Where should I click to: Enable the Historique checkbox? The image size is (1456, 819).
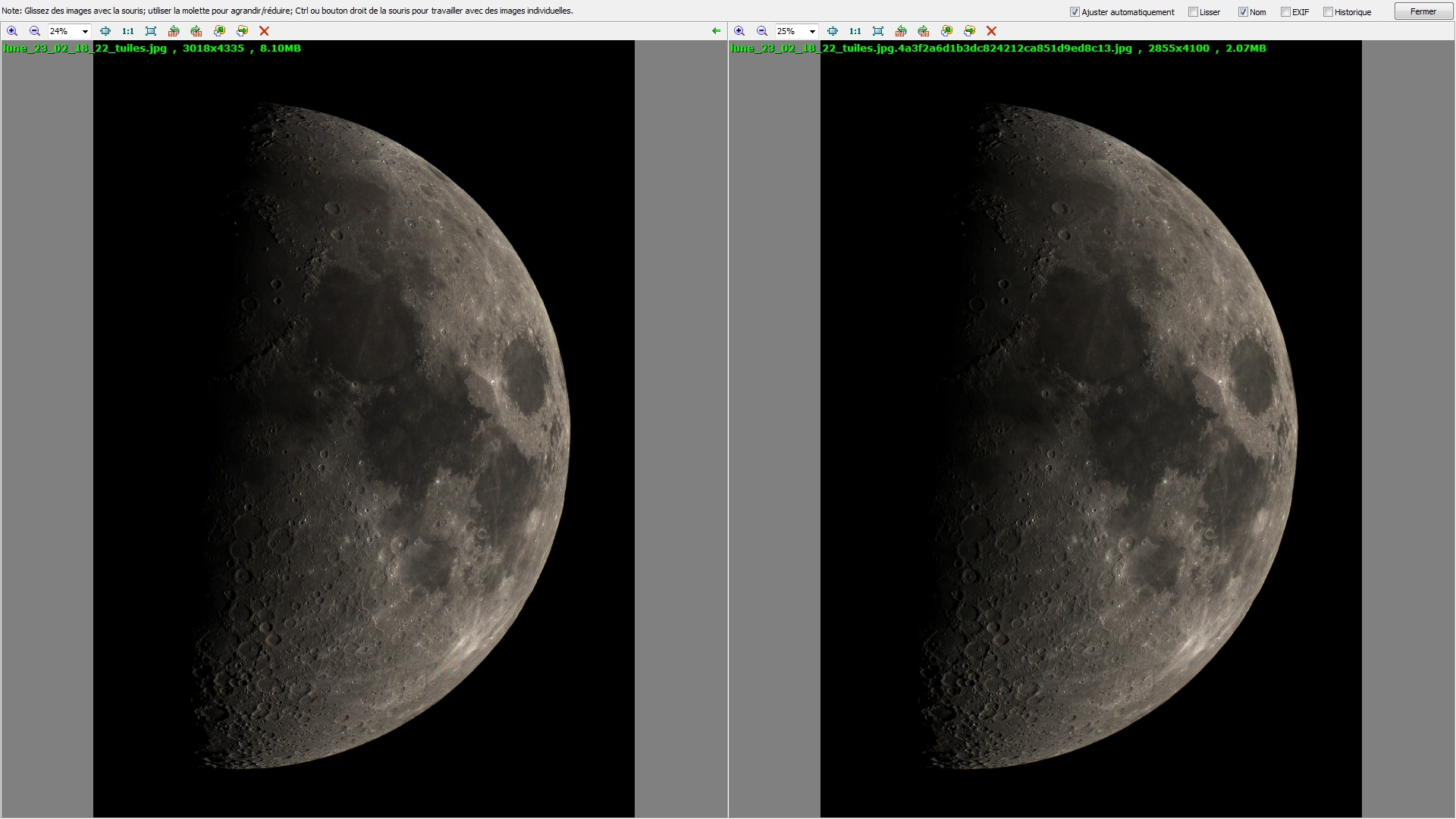pyautogui.click(x=1328, y=11)
